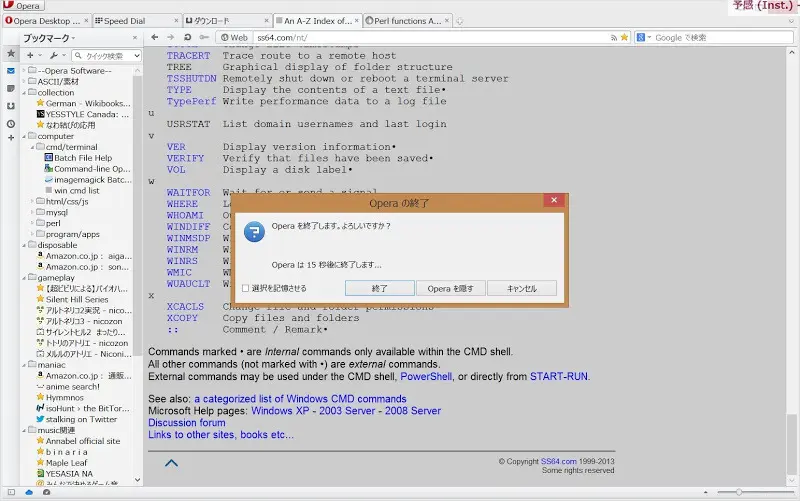Collapse the collection folder

coord(24,92)
